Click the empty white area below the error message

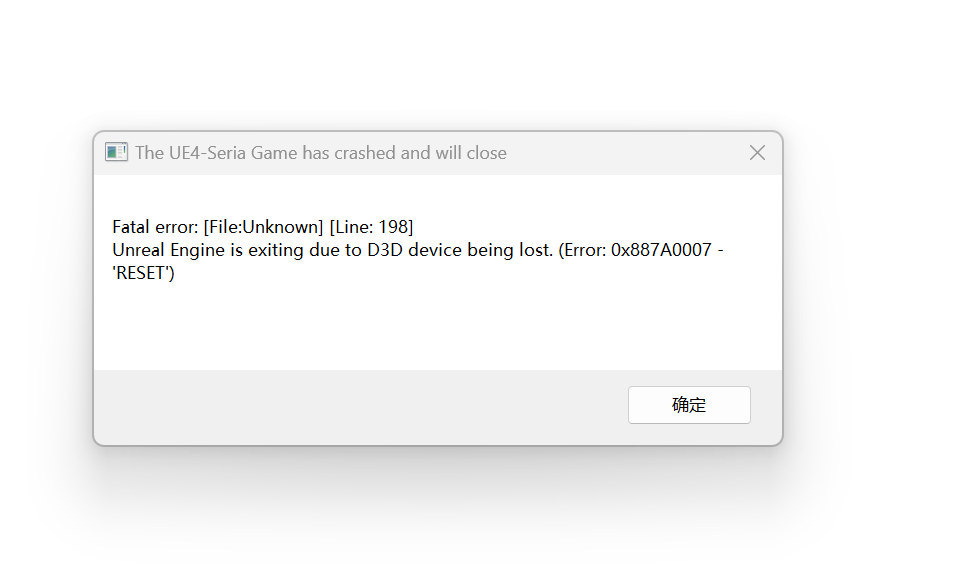438,327
